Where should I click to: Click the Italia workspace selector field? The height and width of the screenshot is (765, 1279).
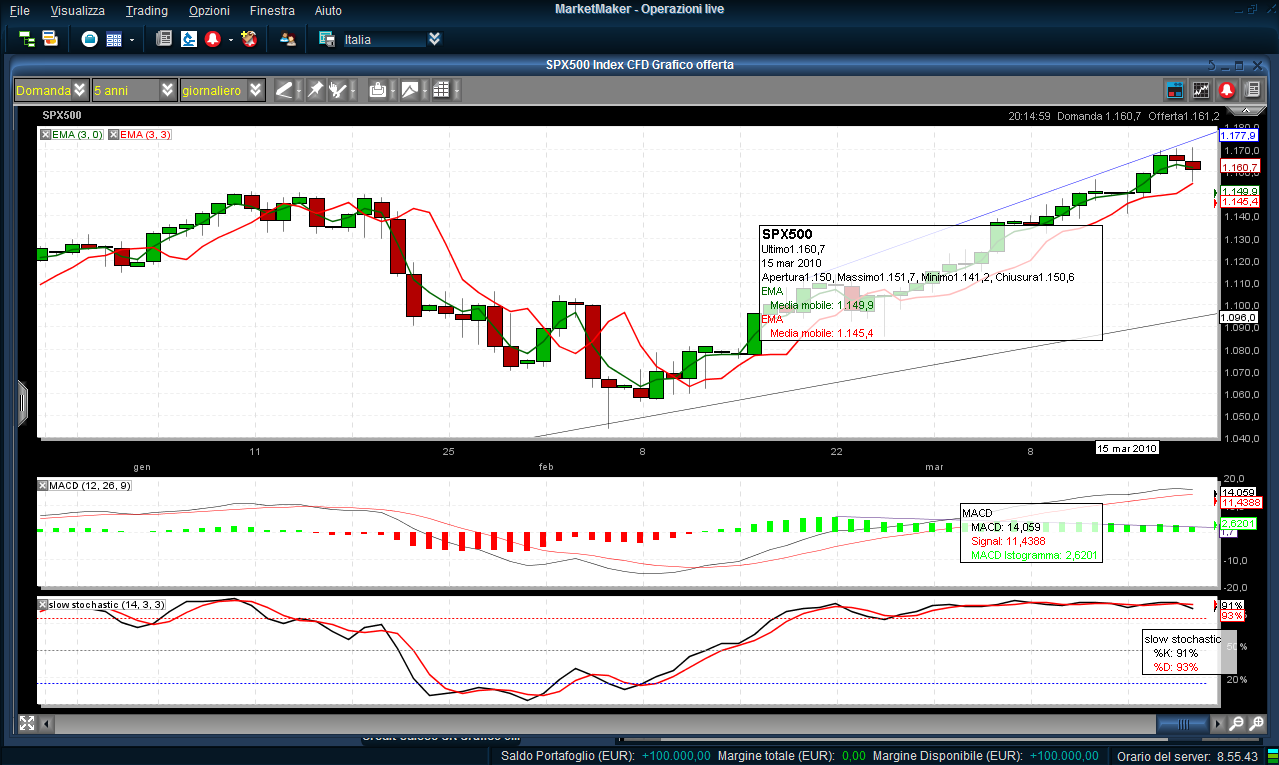coord(384,39)
